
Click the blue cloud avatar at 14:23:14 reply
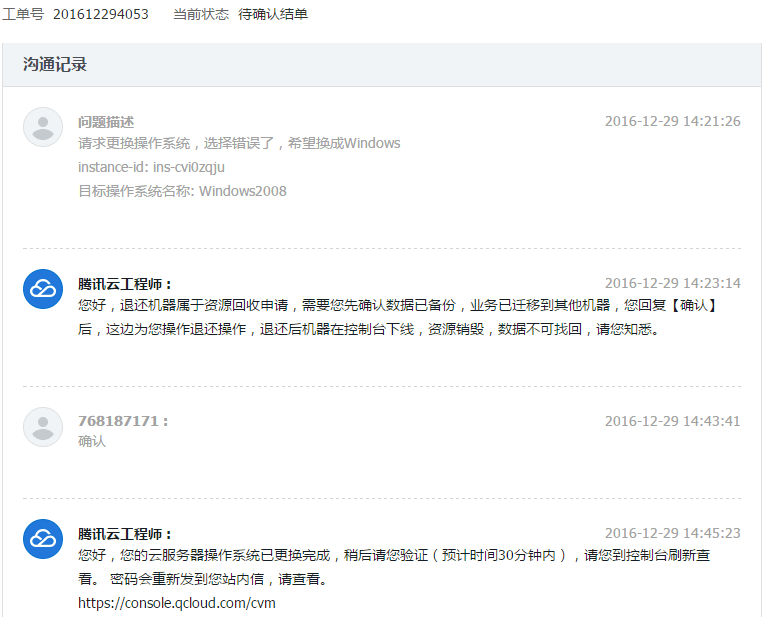click(x=43, y=289)
